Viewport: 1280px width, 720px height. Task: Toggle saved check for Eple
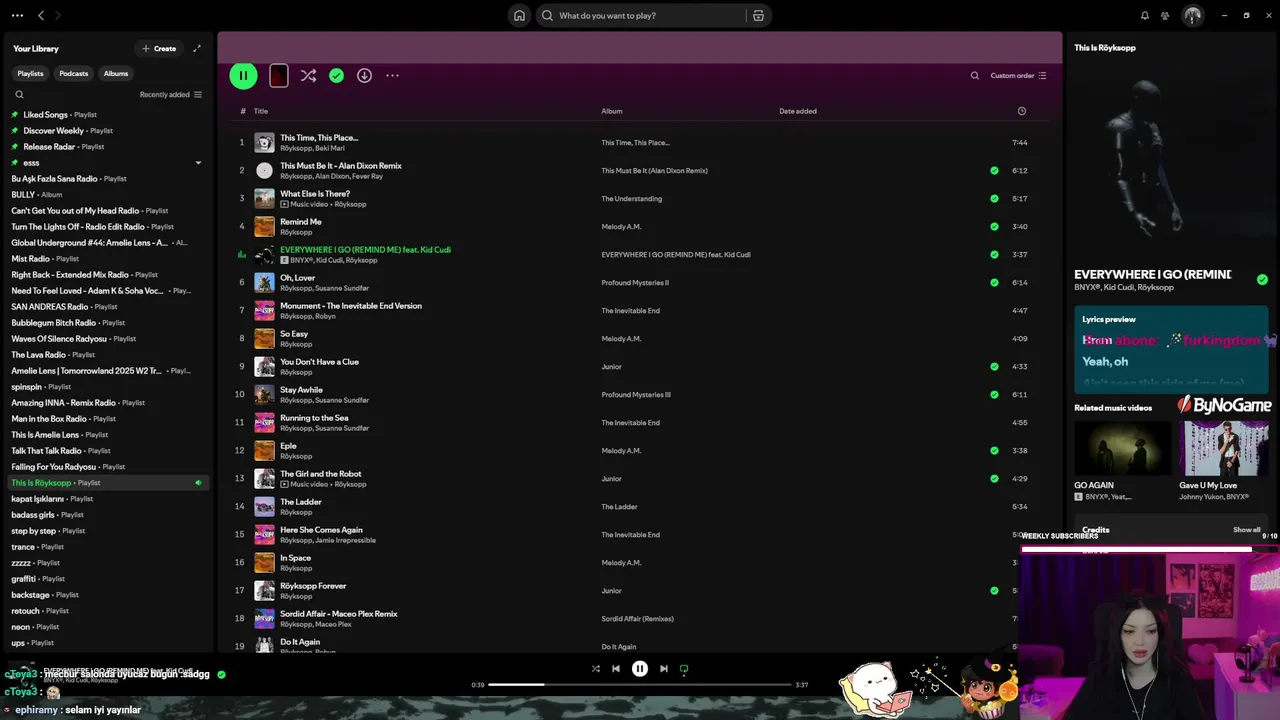tap(994, 451)
